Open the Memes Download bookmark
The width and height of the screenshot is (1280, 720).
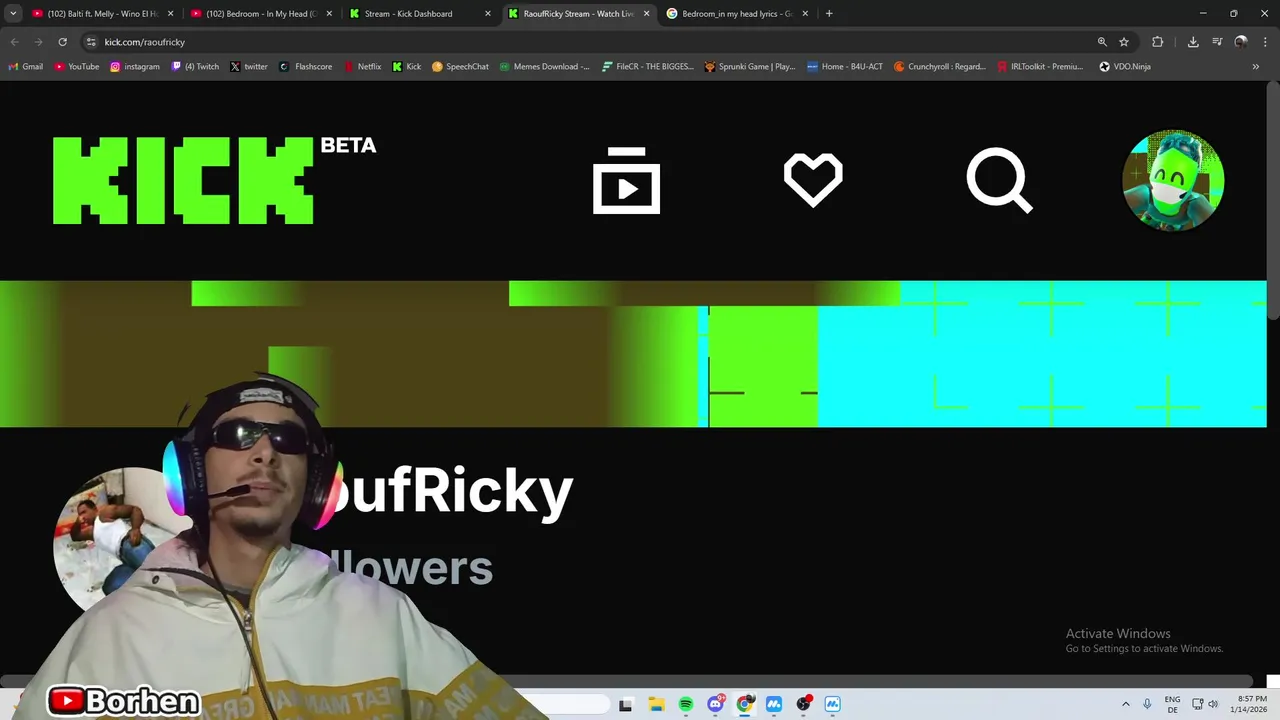pos(545,66)
